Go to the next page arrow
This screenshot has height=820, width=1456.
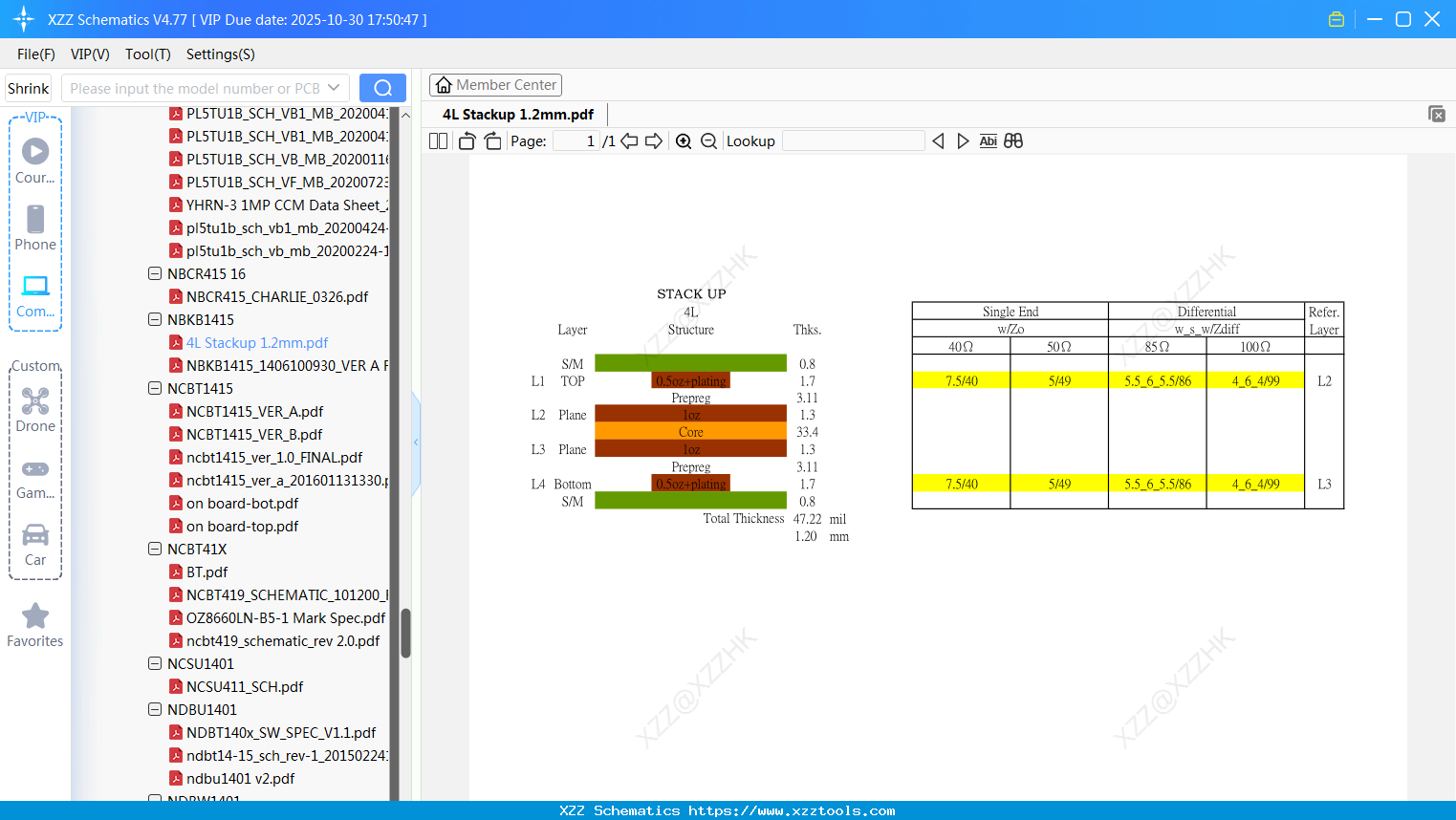tap(654, 141)
